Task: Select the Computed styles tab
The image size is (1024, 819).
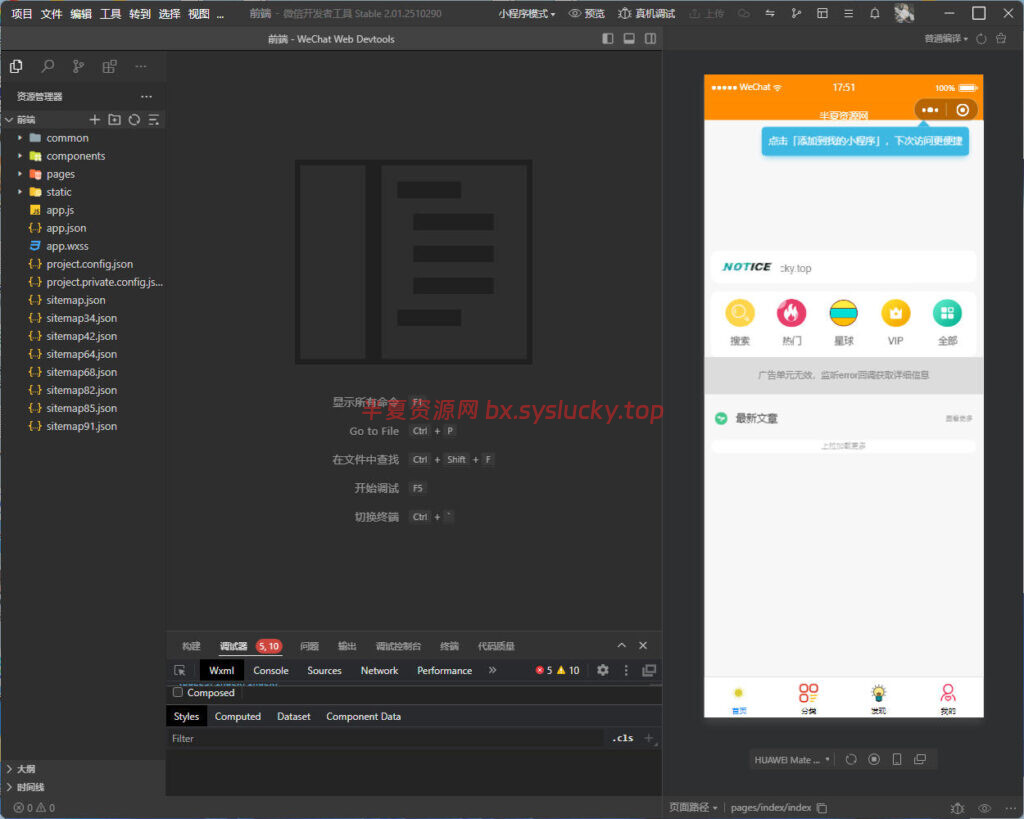Action: click(x=238, y=716)
